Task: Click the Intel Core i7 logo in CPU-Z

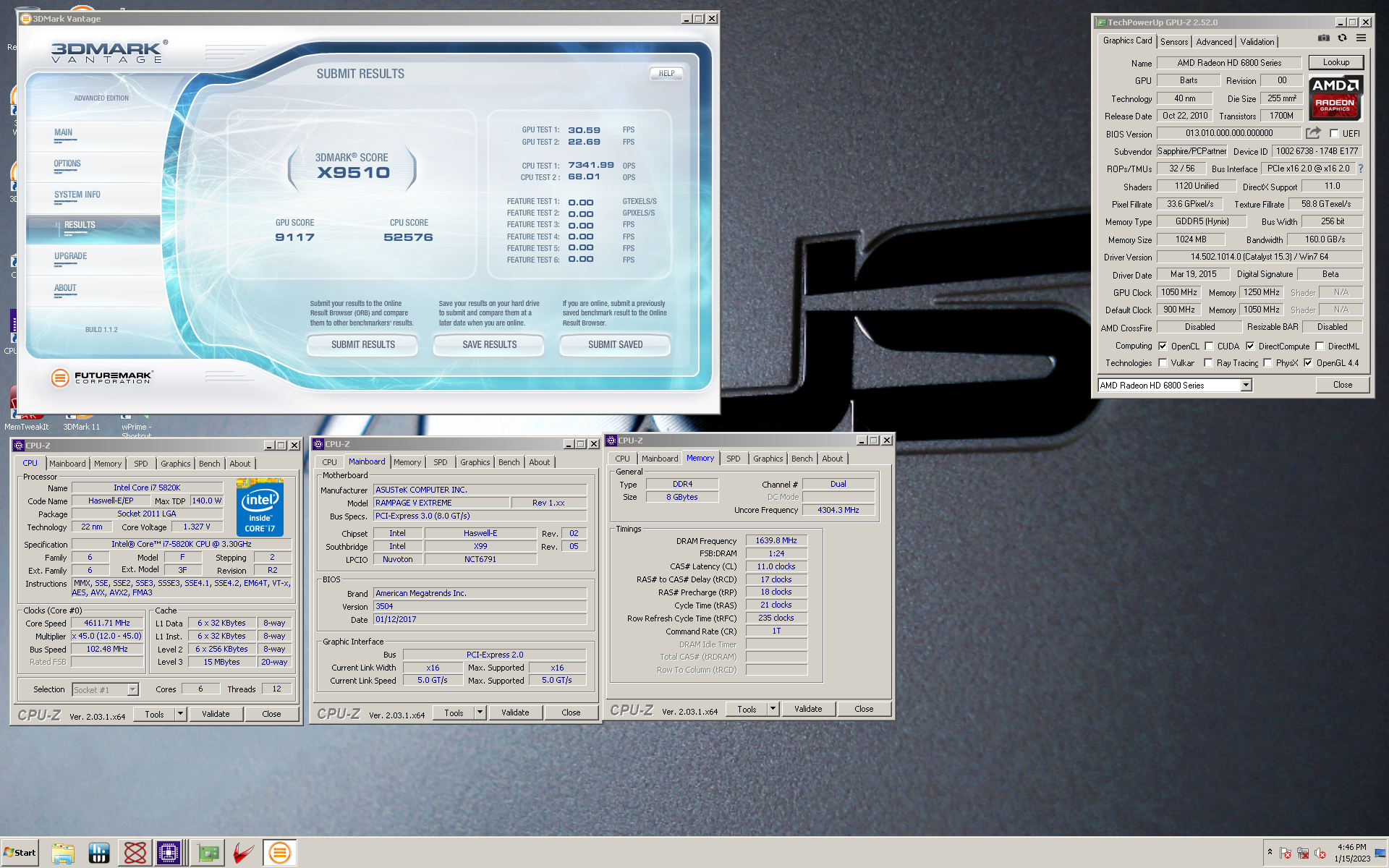Action: (260, 508)
